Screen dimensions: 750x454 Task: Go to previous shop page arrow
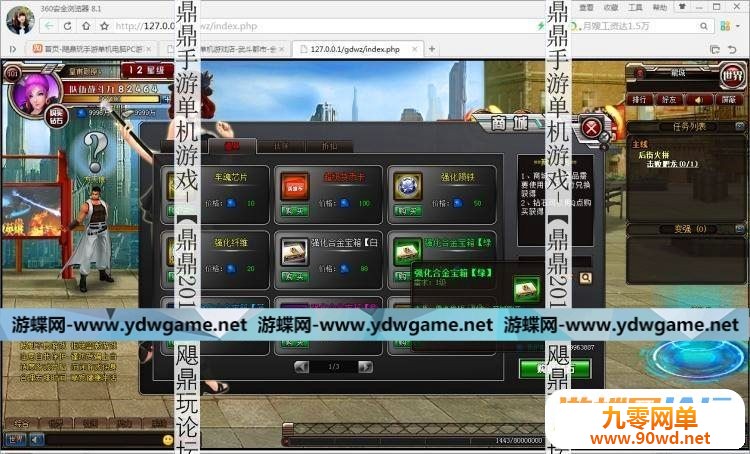(302, 367)
